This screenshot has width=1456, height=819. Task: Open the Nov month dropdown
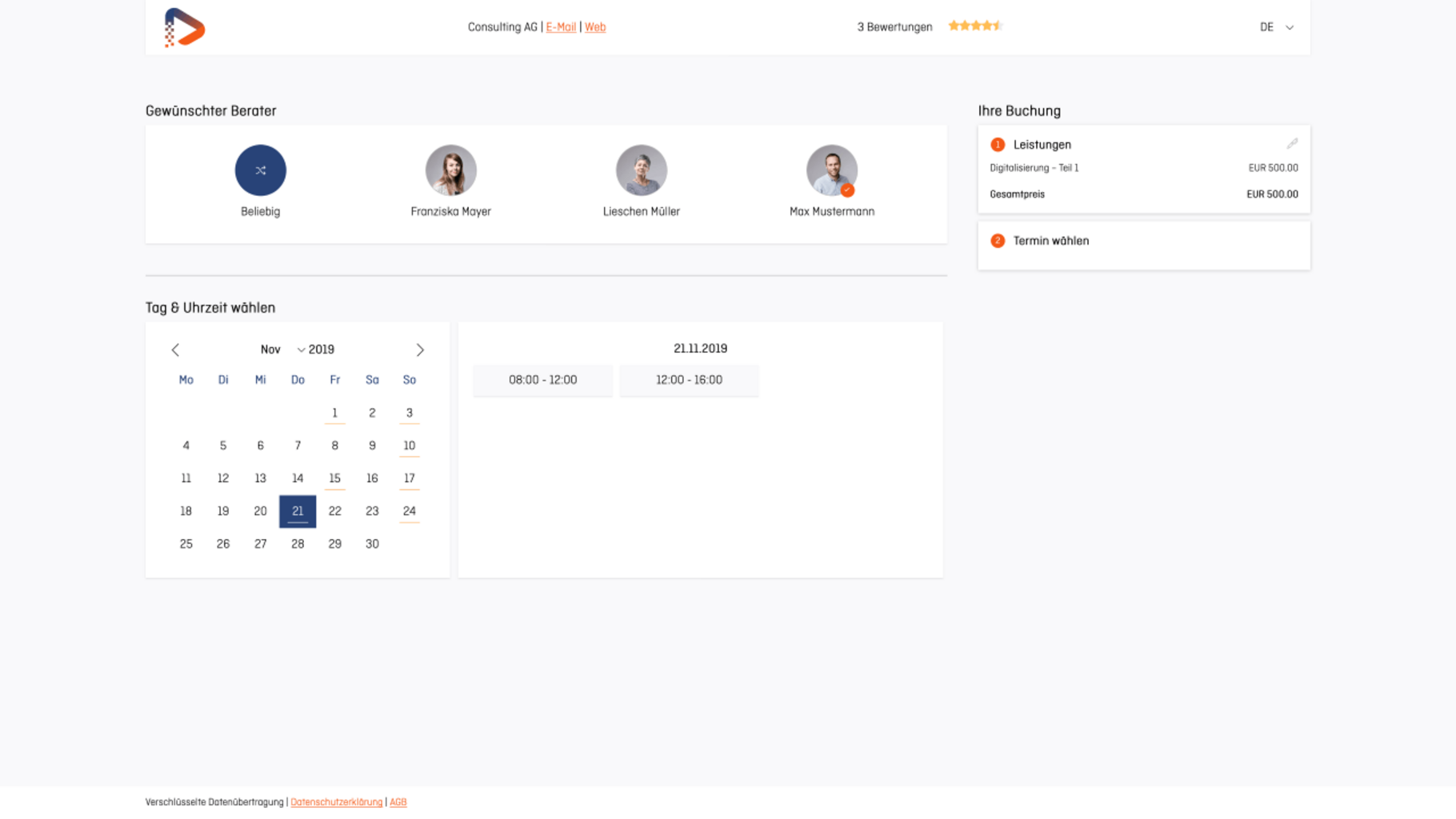point(282,350)
